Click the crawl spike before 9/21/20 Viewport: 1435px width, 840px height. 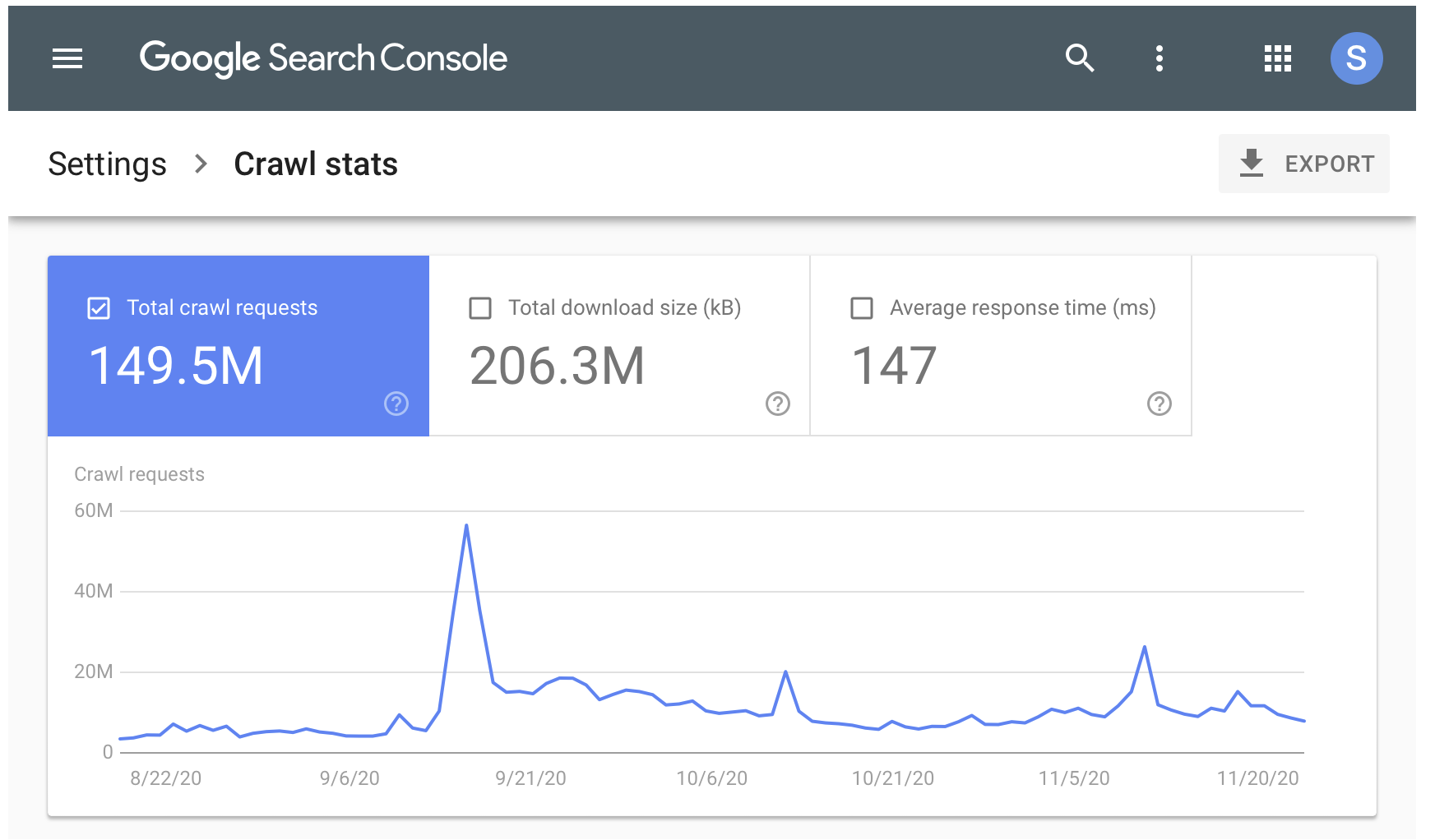pos(465,524)
